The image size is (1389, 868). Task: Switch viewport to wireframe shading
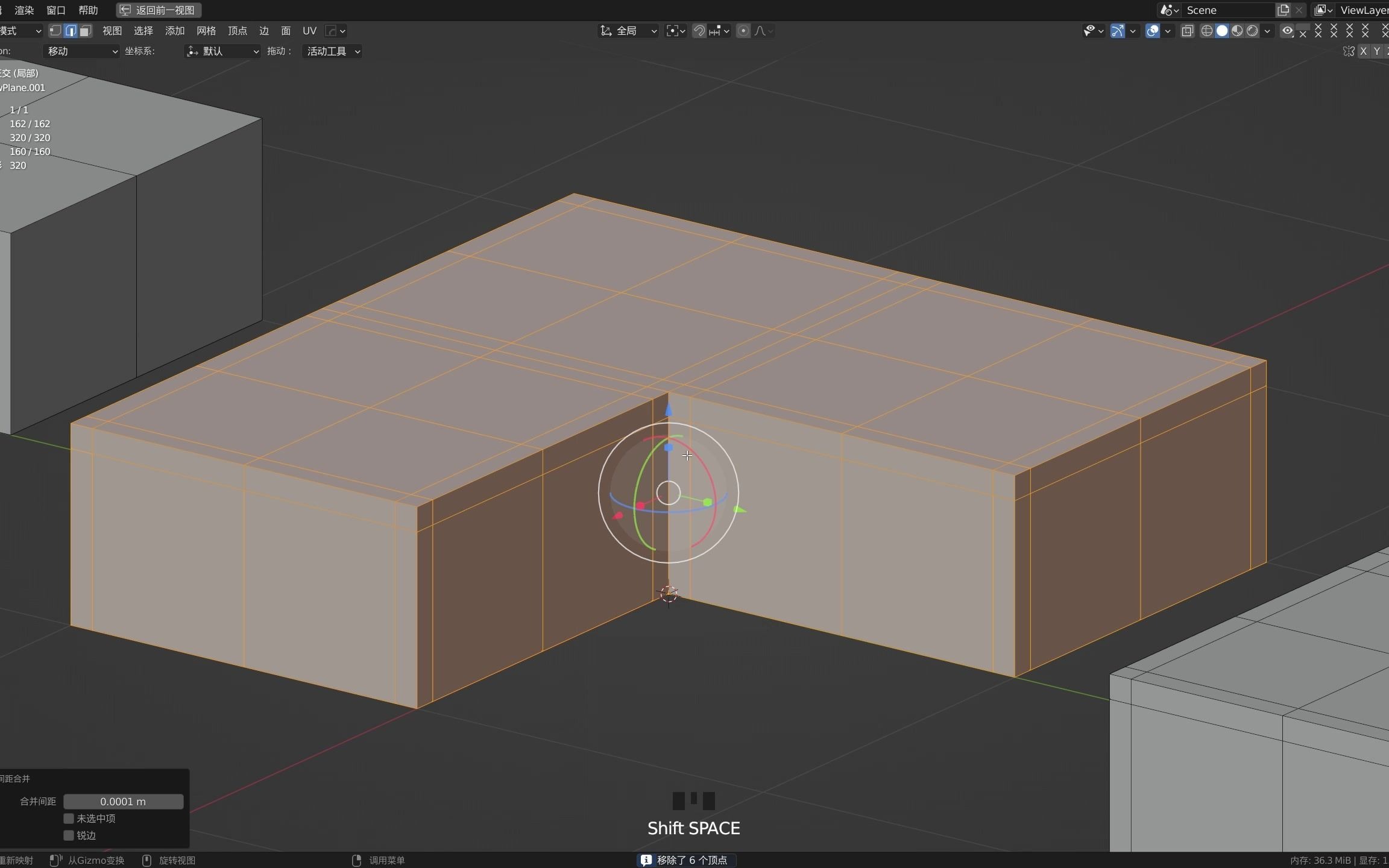pyautogui.click(x=1208, y=30)
